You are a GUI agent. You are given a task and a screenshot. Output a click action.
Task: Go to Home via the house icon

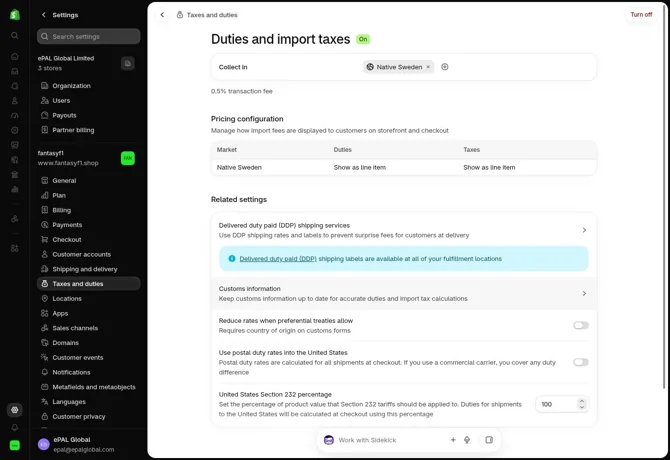click(x=15, y=56)
